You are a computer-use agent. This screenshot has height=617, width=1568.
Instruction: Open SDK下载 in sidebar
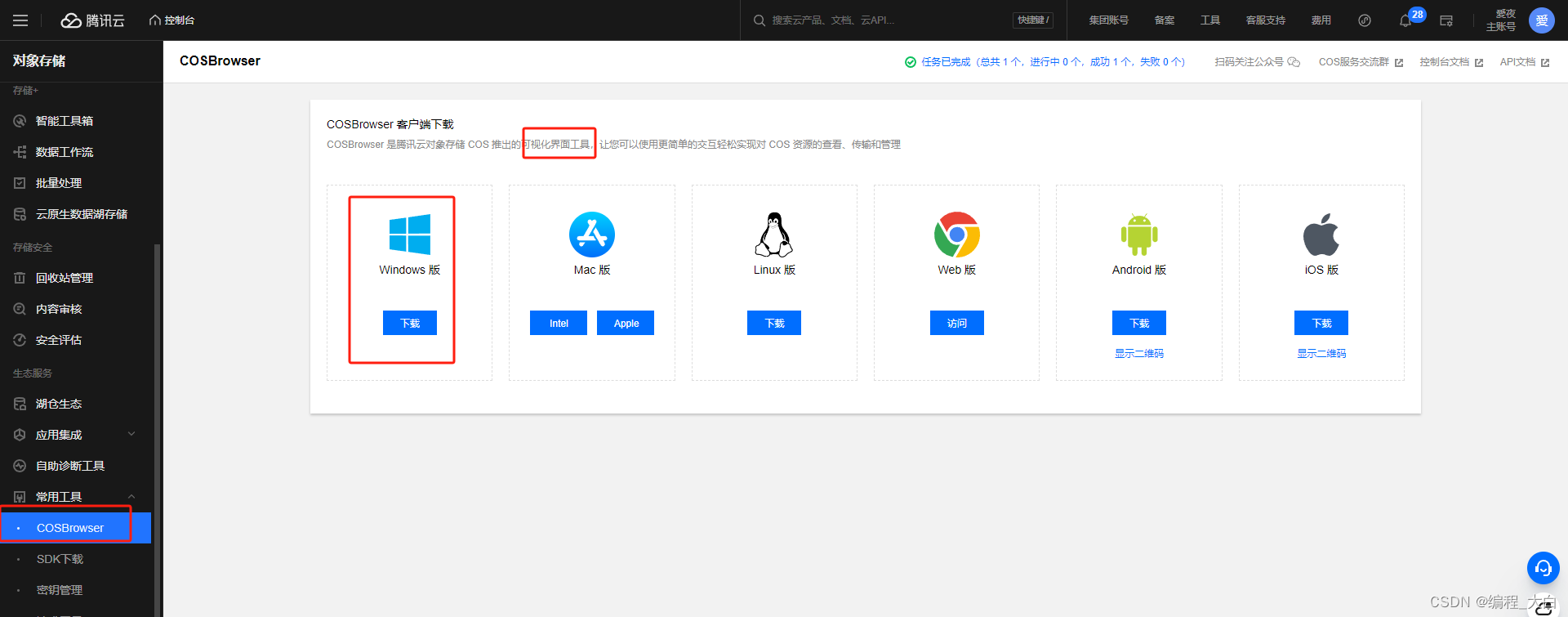pos(60,559)
